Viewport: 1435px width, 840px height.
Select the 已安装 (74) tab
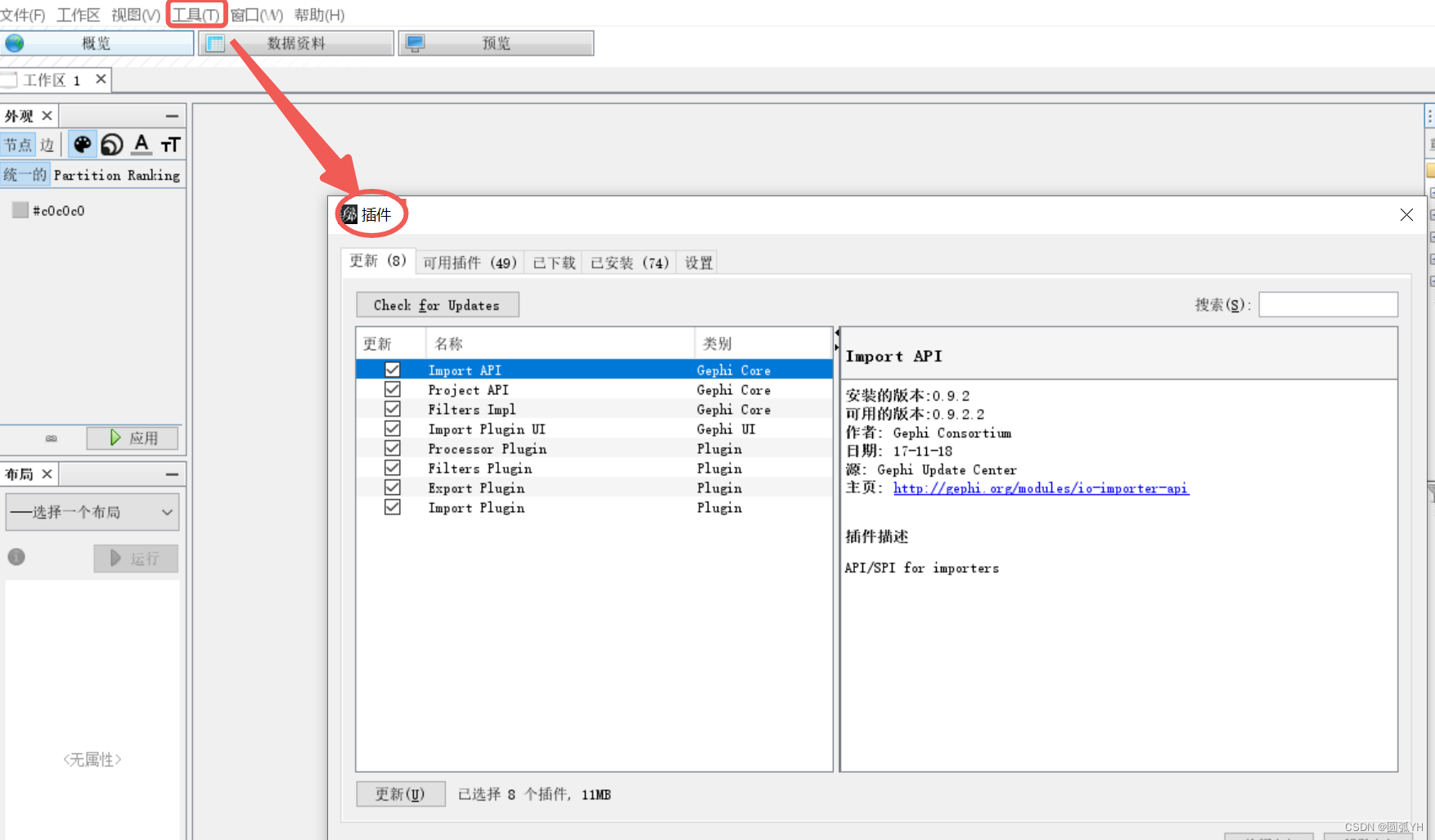629,263
